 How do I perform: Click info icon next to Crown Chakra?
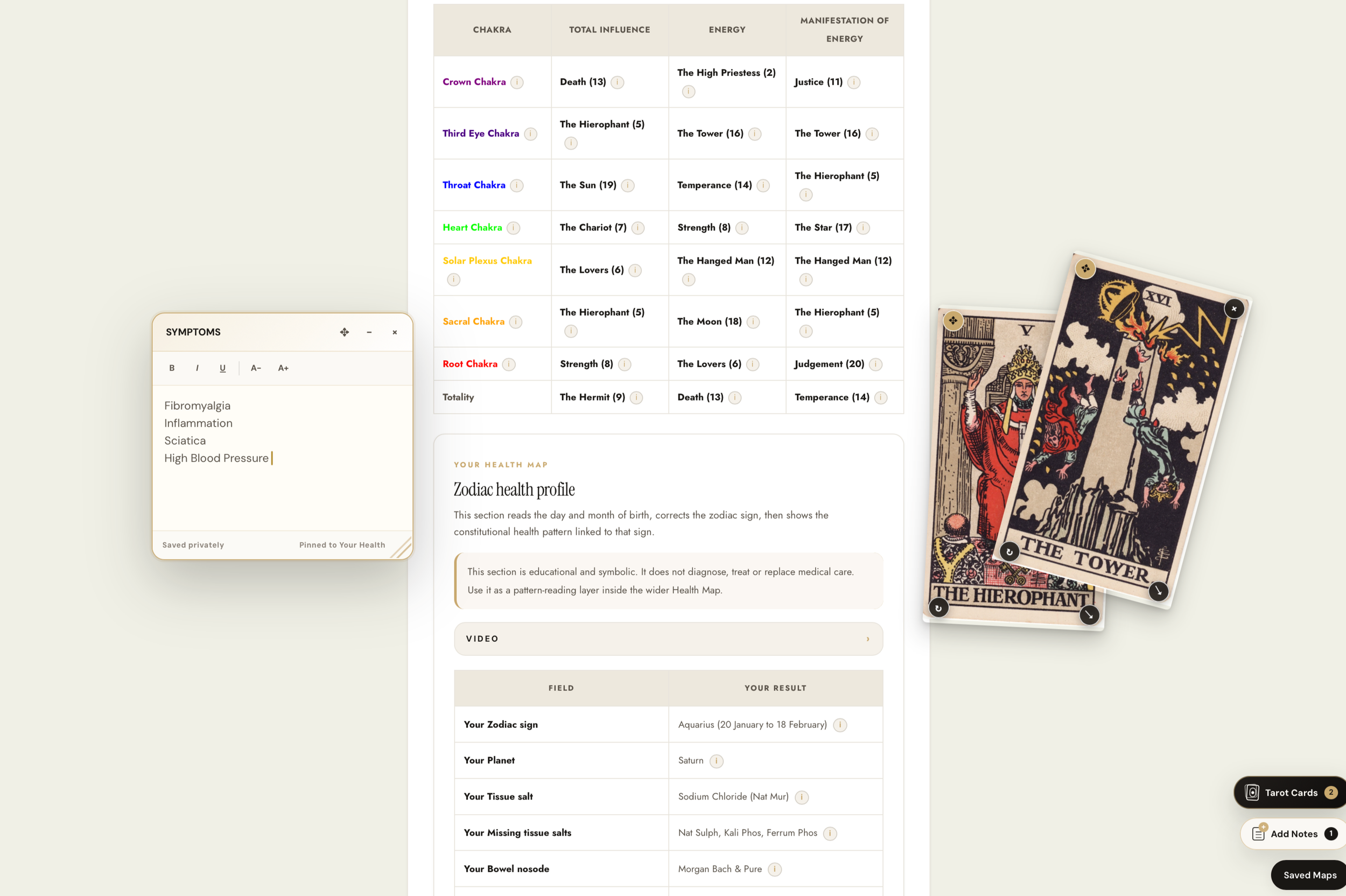point(516,82)
